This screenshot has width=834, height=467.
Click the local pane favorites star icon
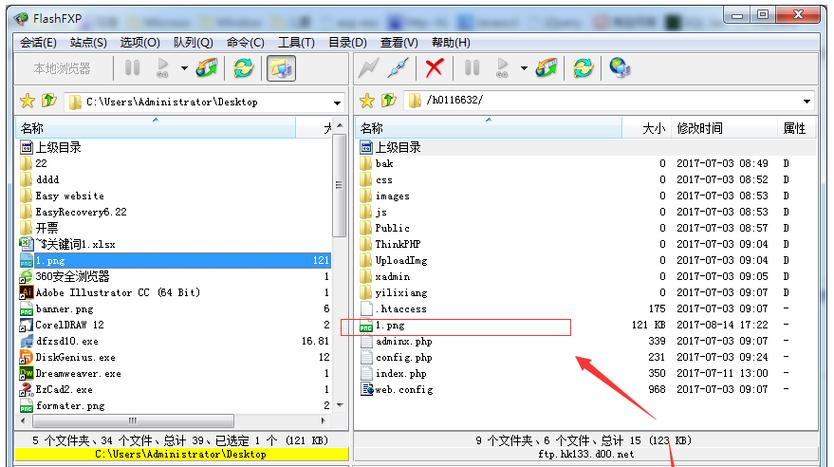27,101
